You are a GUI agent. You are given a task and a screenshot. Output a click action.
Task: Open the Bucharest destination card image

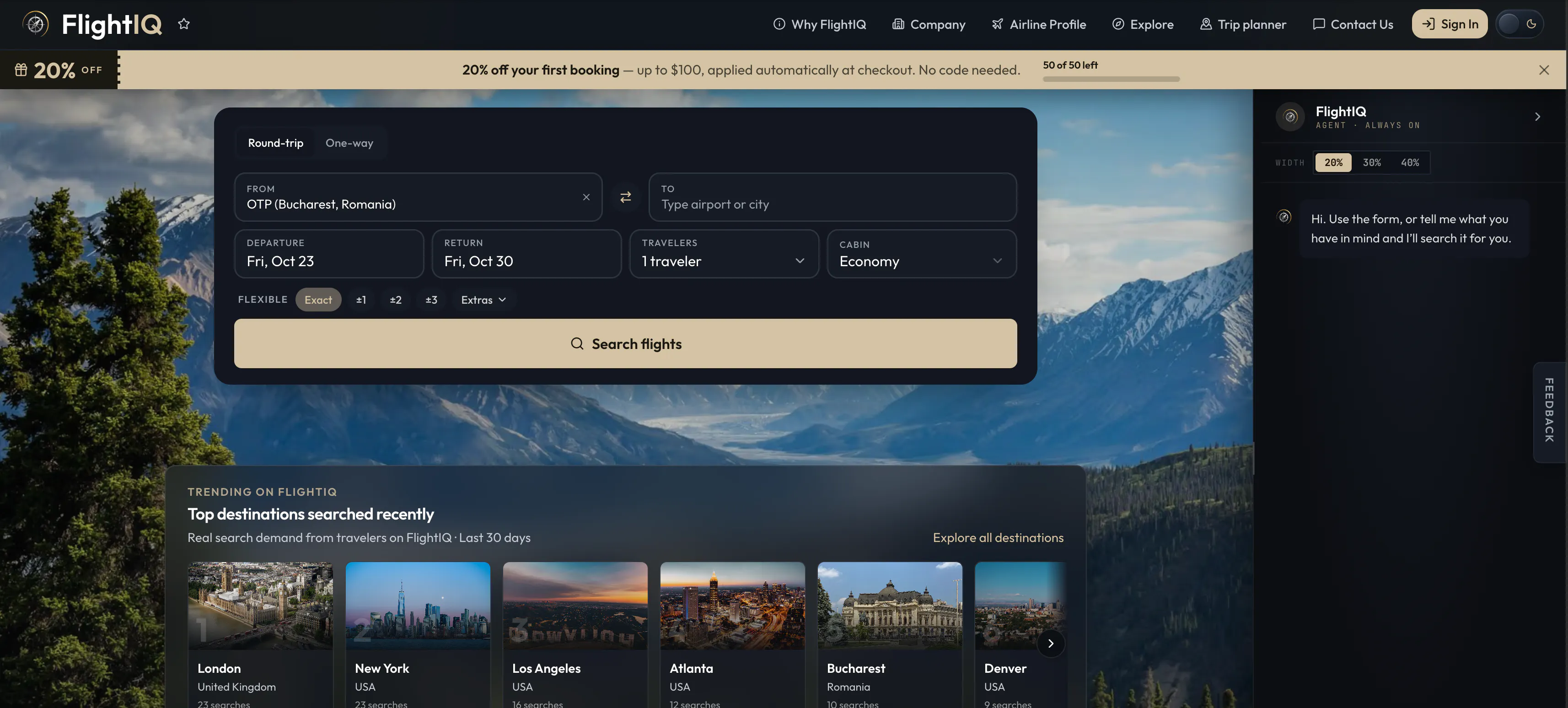889,606
